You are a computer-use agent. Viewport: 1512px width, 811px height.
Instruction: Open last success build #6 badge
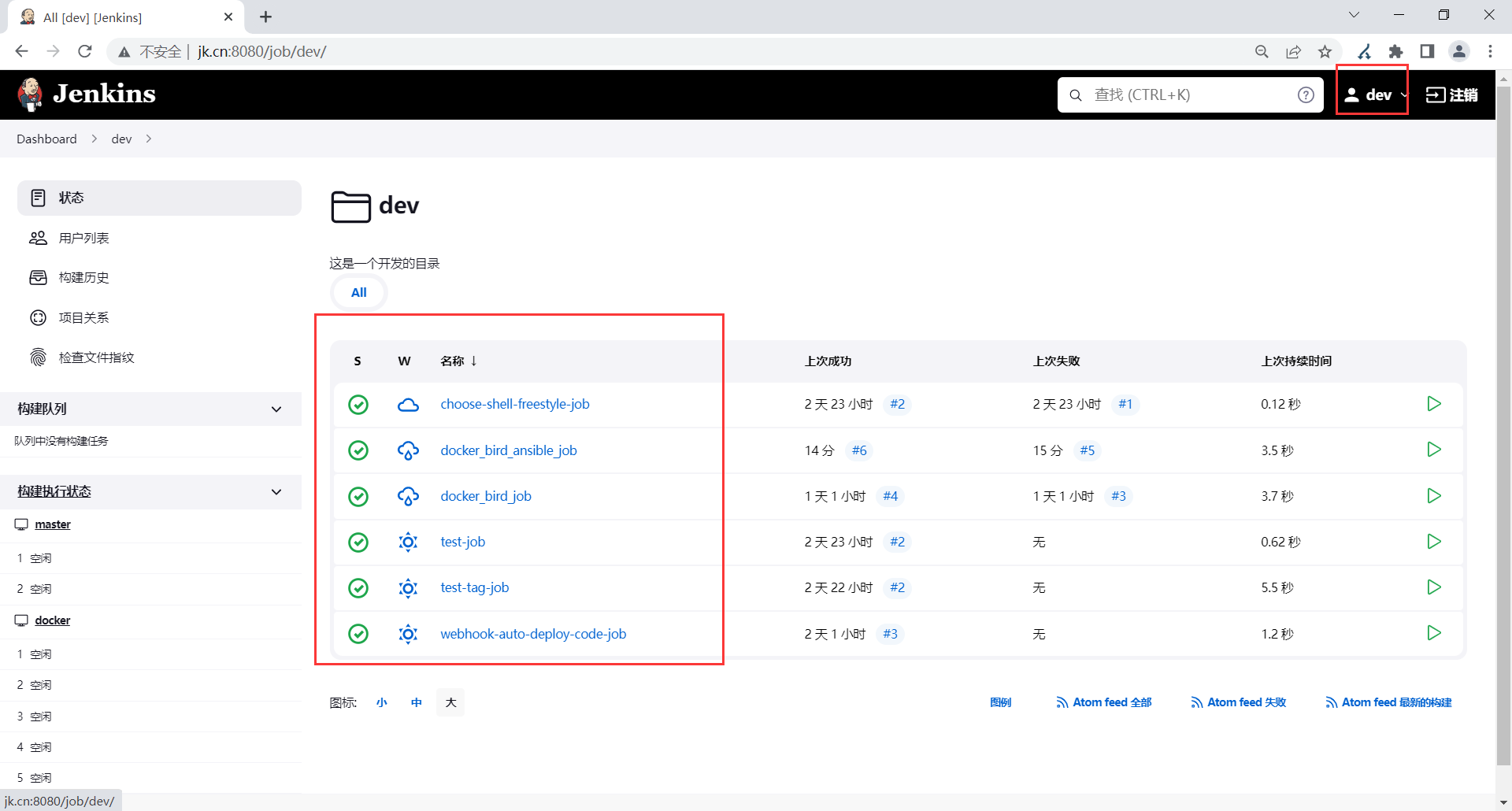click(859, 450)
